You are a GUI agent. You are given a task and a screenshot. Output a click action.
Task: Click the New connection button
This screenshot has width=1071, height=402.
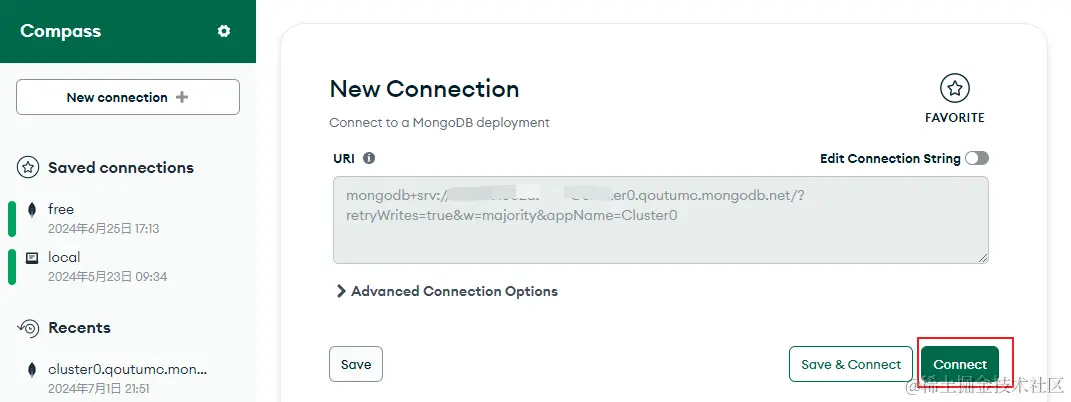click(x=128, y=97)
